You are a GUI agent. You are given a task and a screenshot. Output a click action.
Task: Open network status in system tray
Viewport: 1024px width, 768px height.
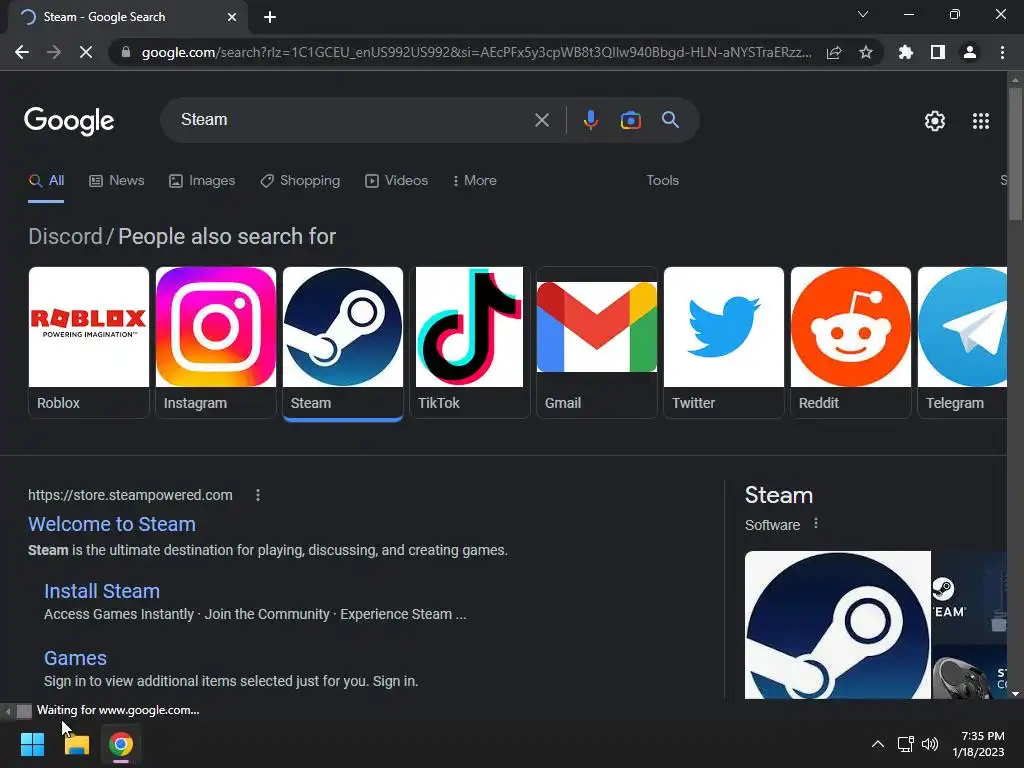906,744
